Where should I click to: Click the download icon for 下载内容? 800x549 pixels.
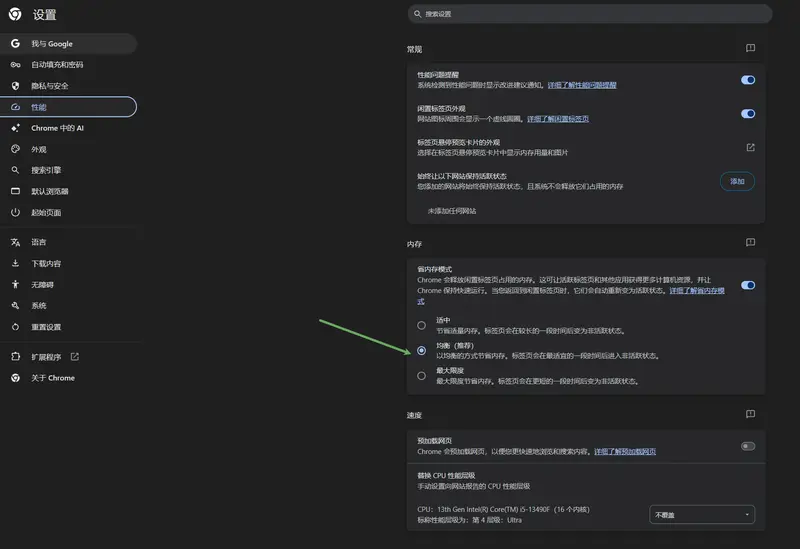pyautogui.click(x=15, y=263)
